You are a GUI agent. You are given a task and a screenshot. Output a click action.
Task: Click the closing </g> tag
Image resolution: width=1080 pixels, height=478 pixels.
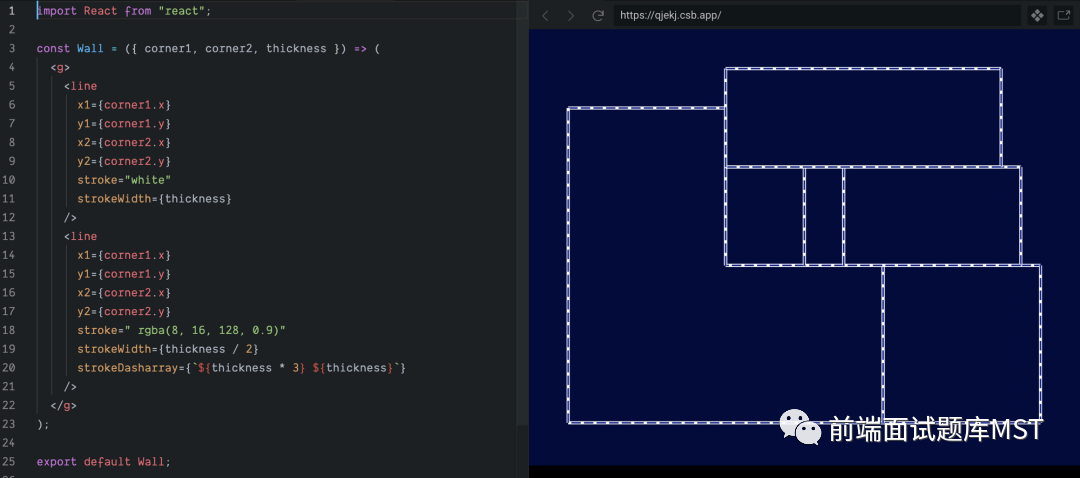tap(63, 406)
